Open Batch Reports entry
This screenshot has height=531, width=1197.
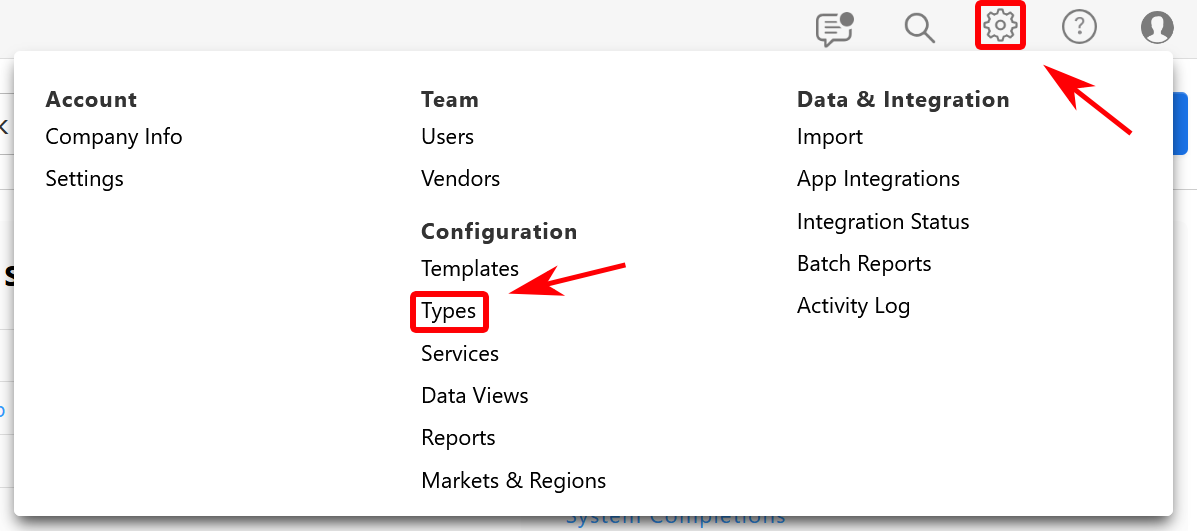[864, 264]
